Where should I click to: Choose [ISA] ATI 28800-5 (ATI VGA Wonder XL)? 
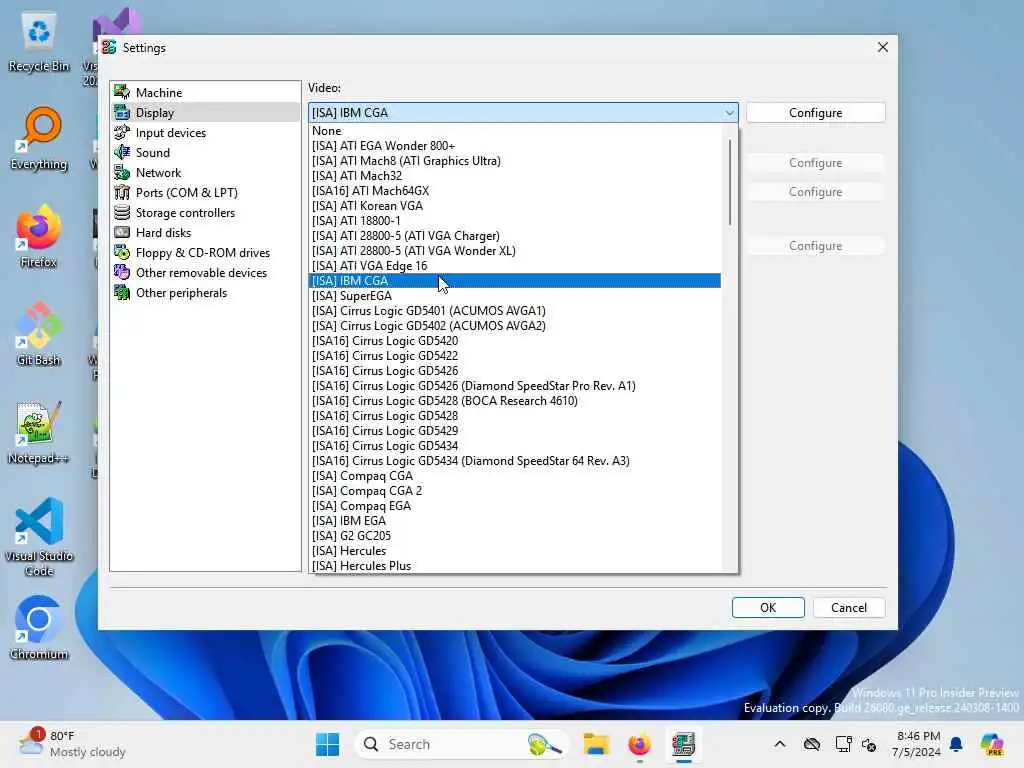click(515, 251)
